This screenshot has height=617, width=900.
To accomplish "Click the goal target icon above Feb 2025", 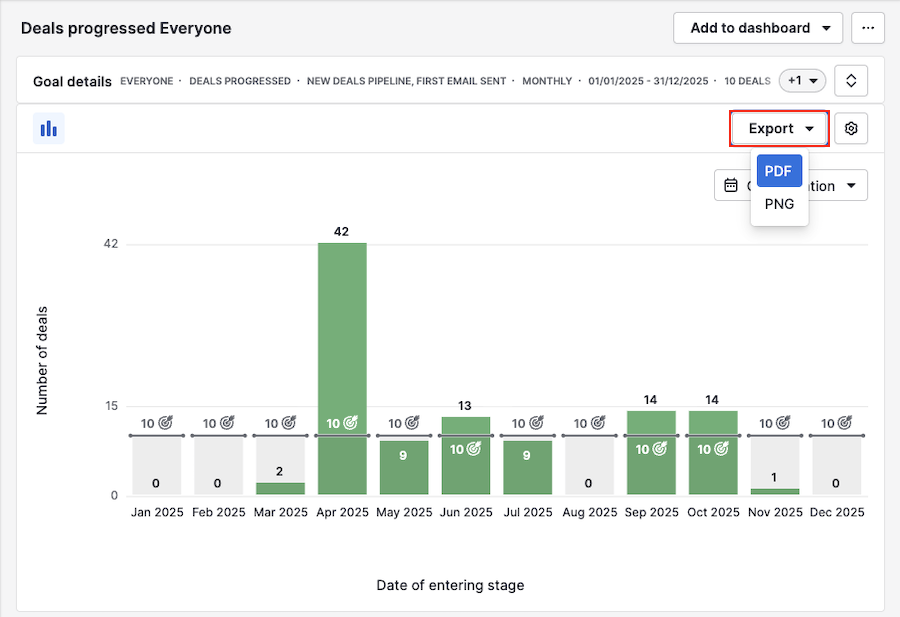I will [x=227, y=423].
